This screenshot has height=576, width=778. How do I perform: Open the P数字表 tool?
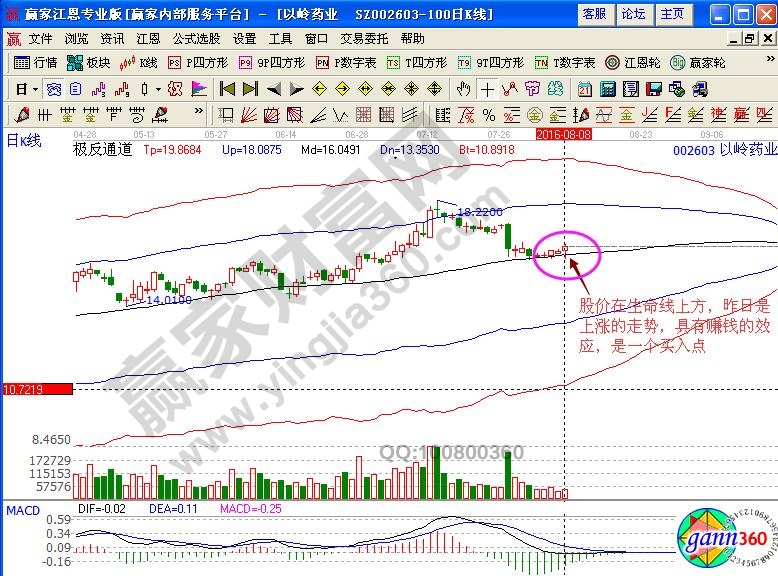(x=346, y=63)
